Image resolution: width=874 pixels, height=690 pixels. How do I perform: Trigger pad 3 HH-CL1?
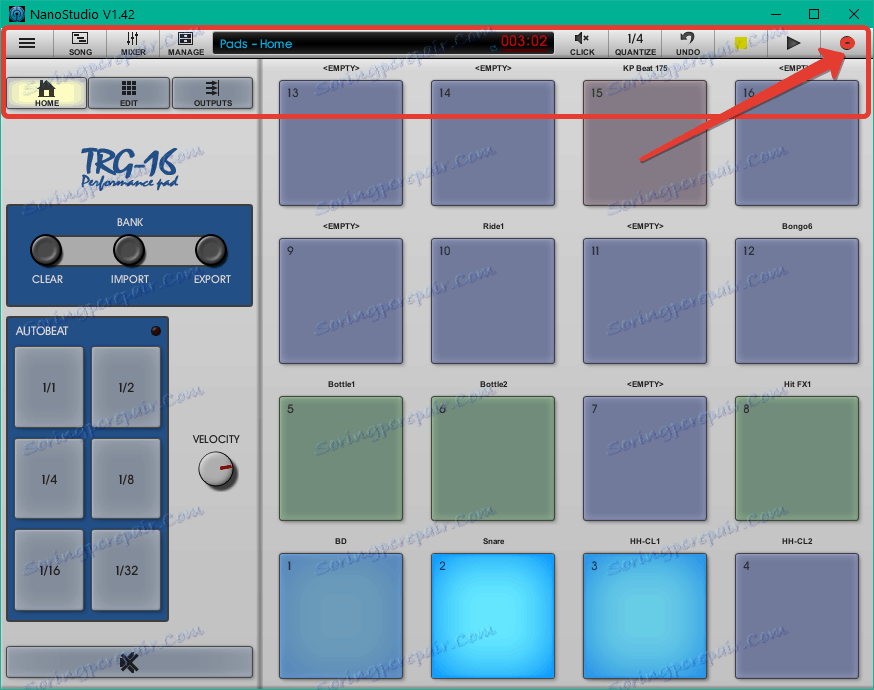(x=645, y=616)
